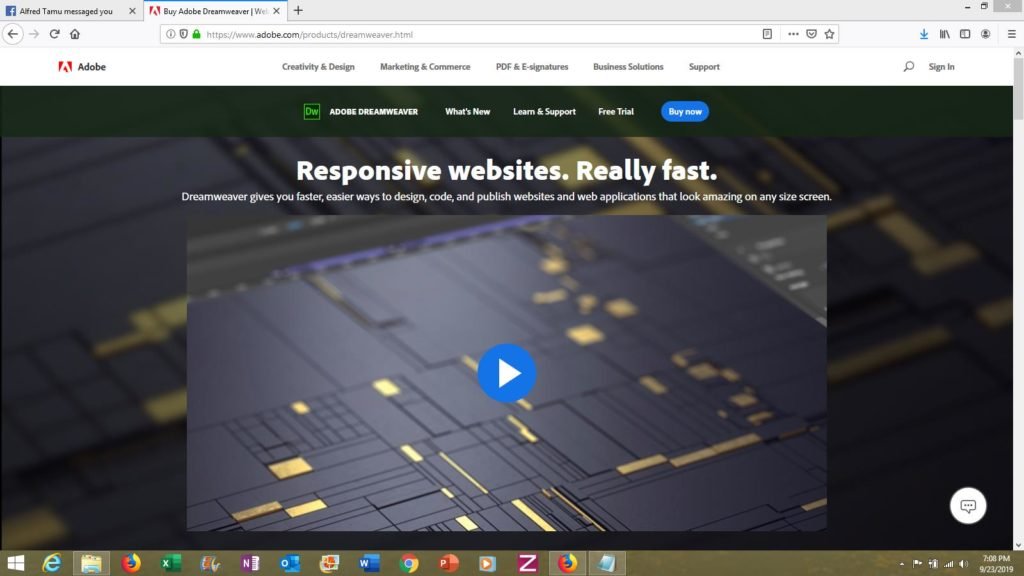This screenshot has width=1024, height=576.
Task: Click the blue Buy now button
Action: (x=684, y=112)
